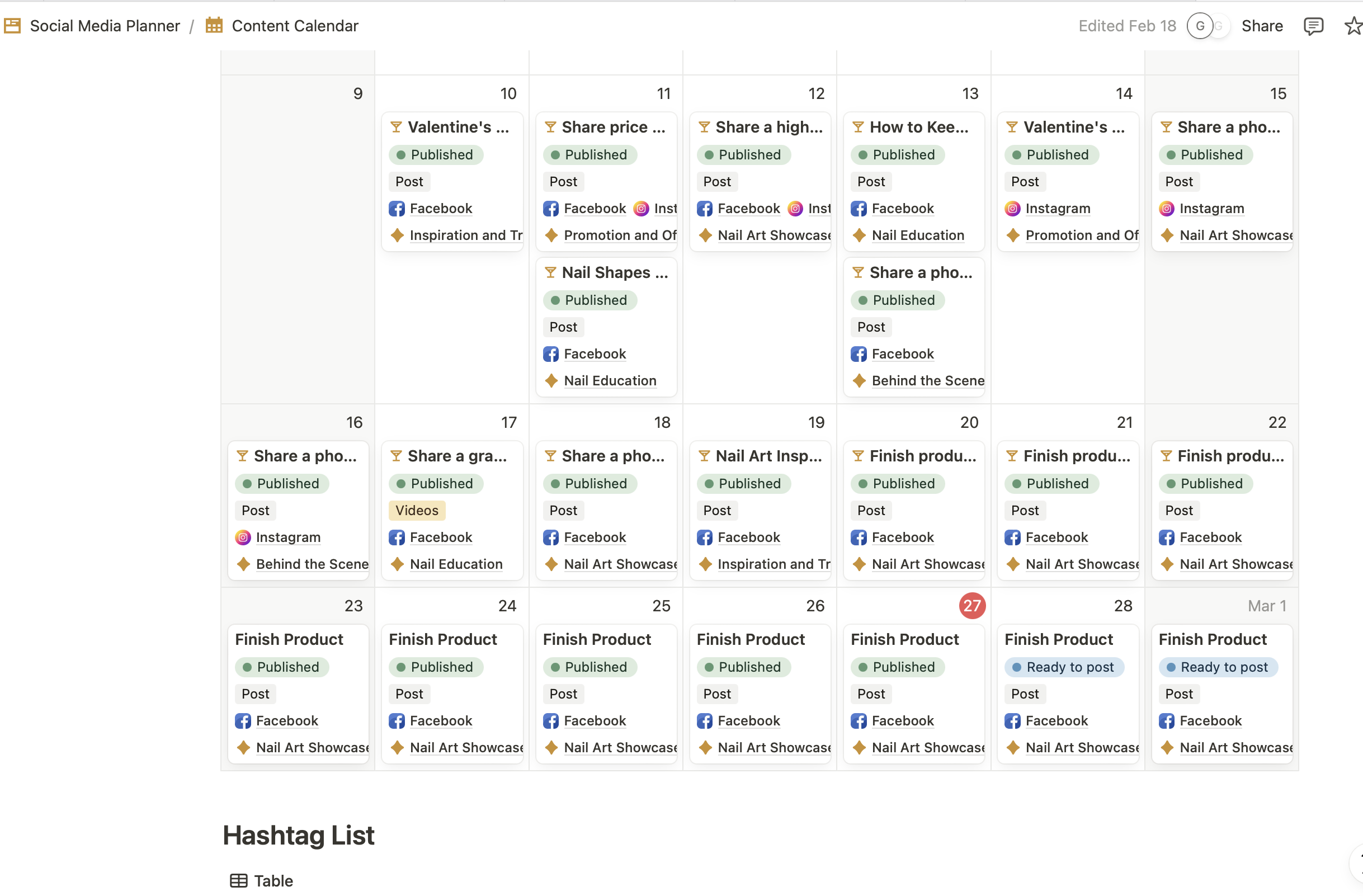Click Instagram icon on February 14 card
Image resolution: width=1363 pixels, height=896 pixels.
(x=1012, y=209)
